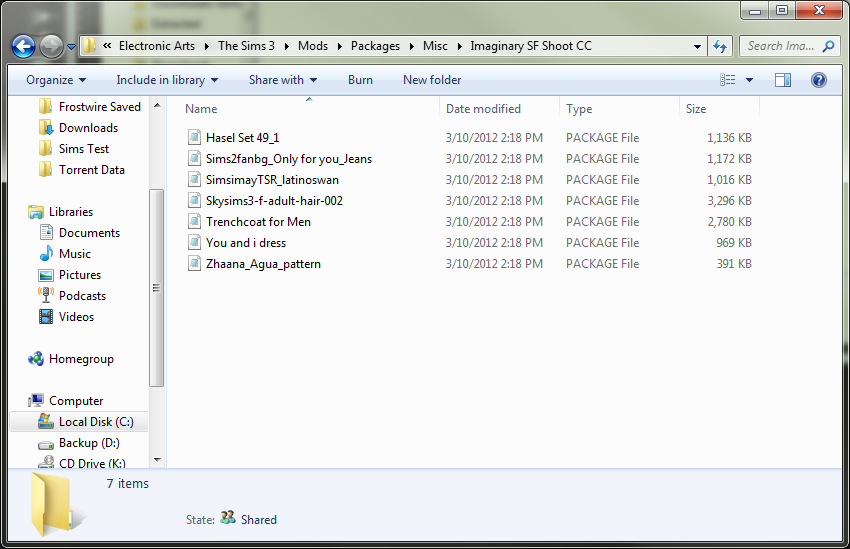Open subfolder arrow after Misc
This screenshot has height=549, width=850.
coord(460,47)
